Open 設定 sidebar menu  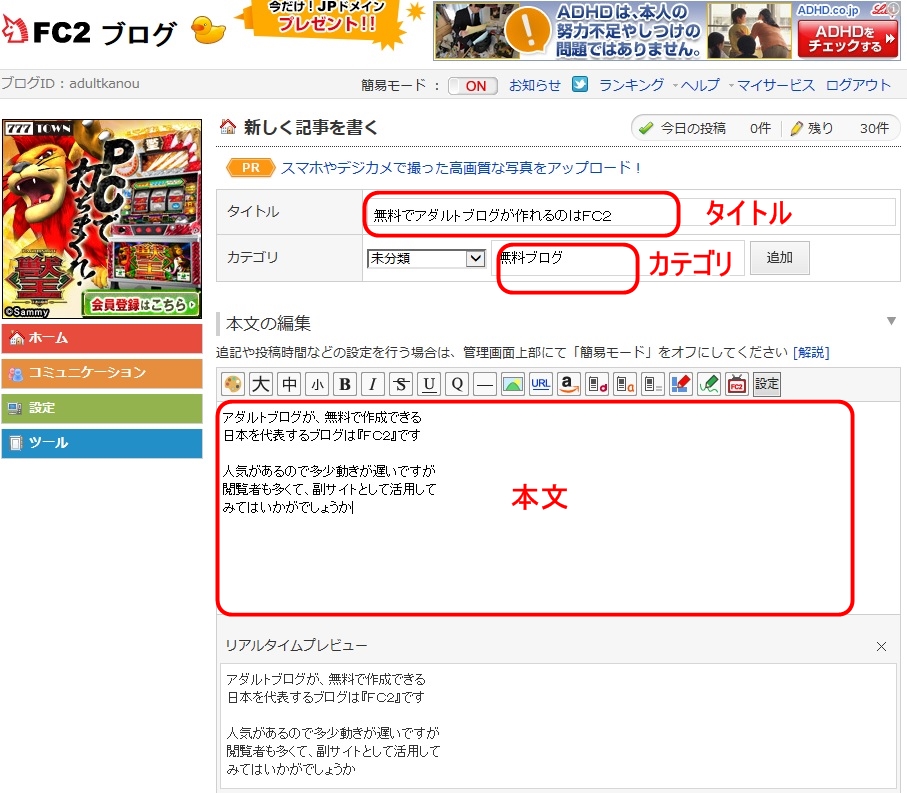tap(102, 408)
